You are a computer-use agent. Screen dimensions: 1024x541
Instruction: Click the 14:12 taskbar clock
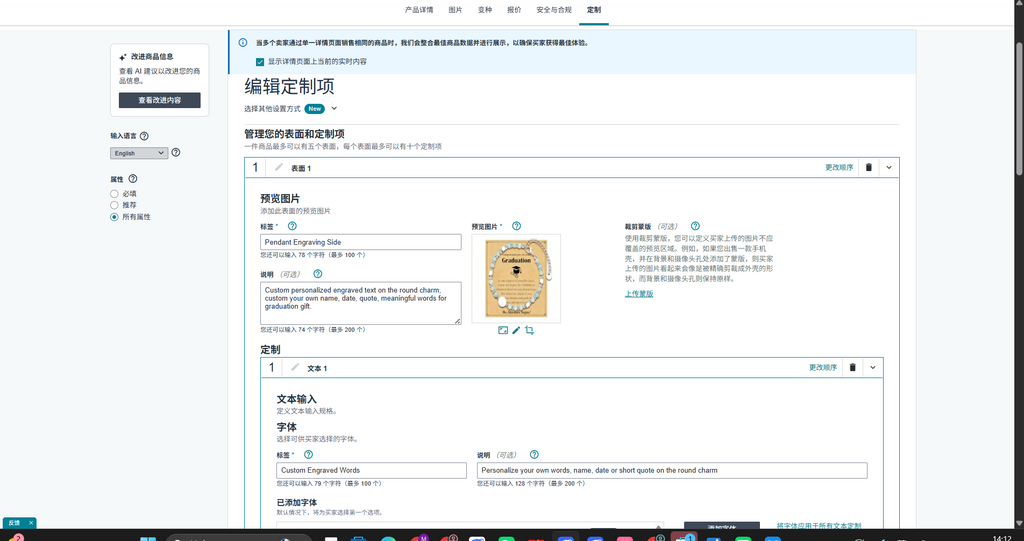click(1002, 538)
